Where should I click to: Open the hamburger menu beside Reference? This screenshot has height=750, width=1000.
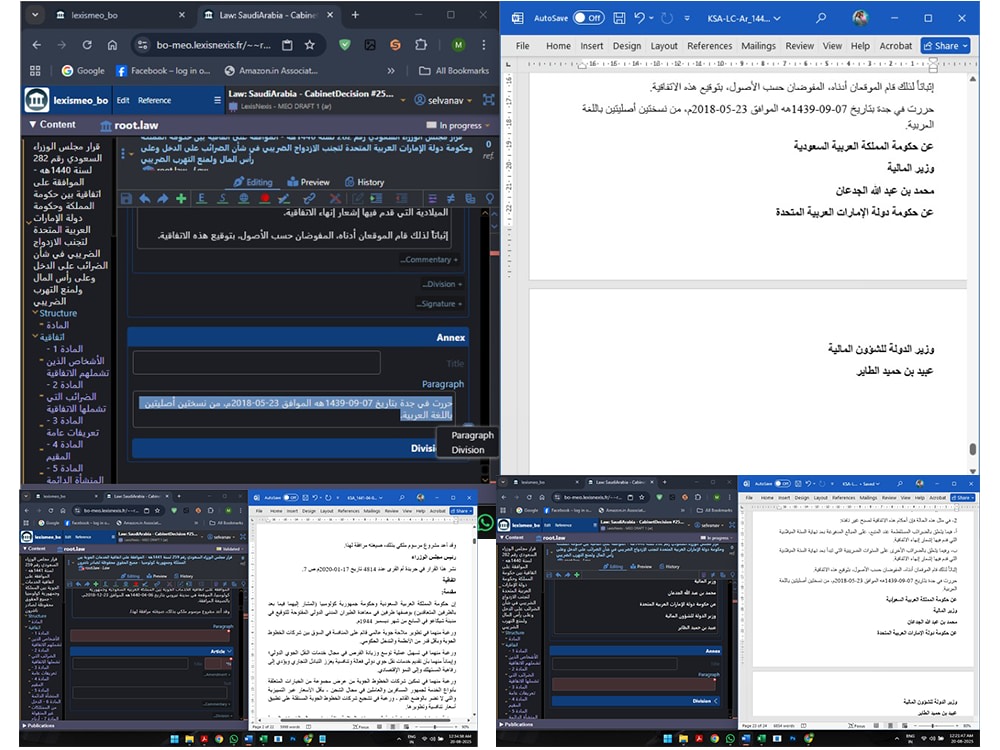217,100
